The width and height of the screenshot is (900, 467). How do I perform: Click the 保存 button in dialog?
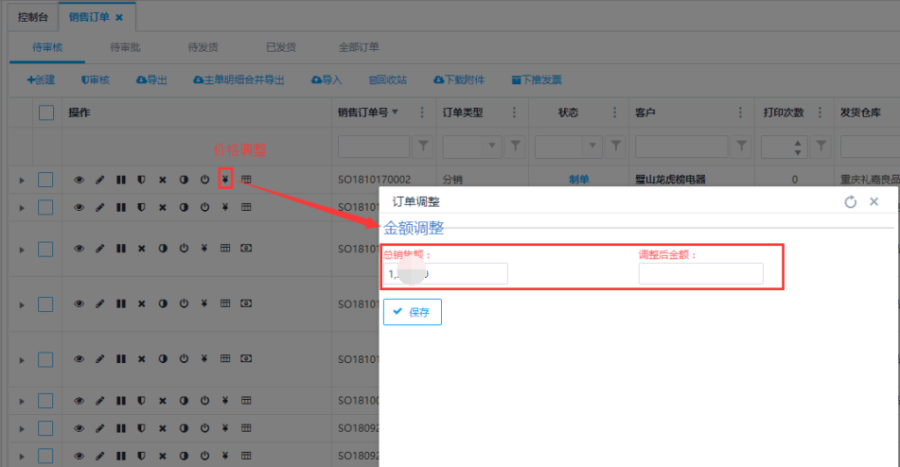[412, 312]
